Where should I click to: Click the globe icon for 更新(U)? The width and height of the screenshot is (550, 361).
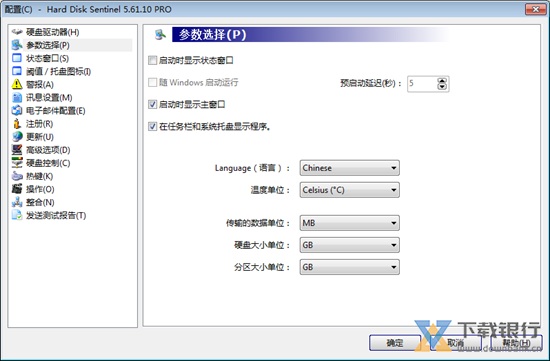tap(17, 137)
